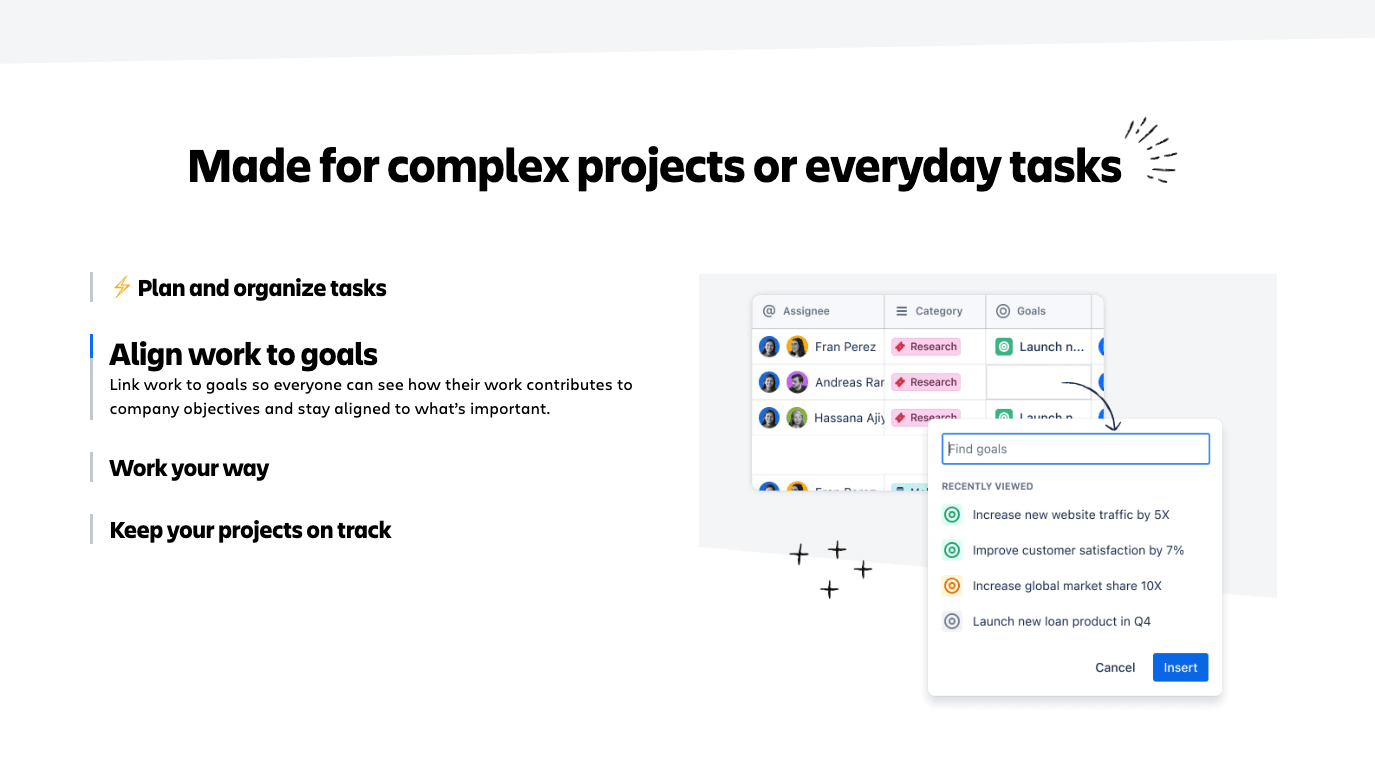Image resolution: width=1375 pixels, height=777 pixels.
Task: Select the Goals column header
Action: (1030, 311)
